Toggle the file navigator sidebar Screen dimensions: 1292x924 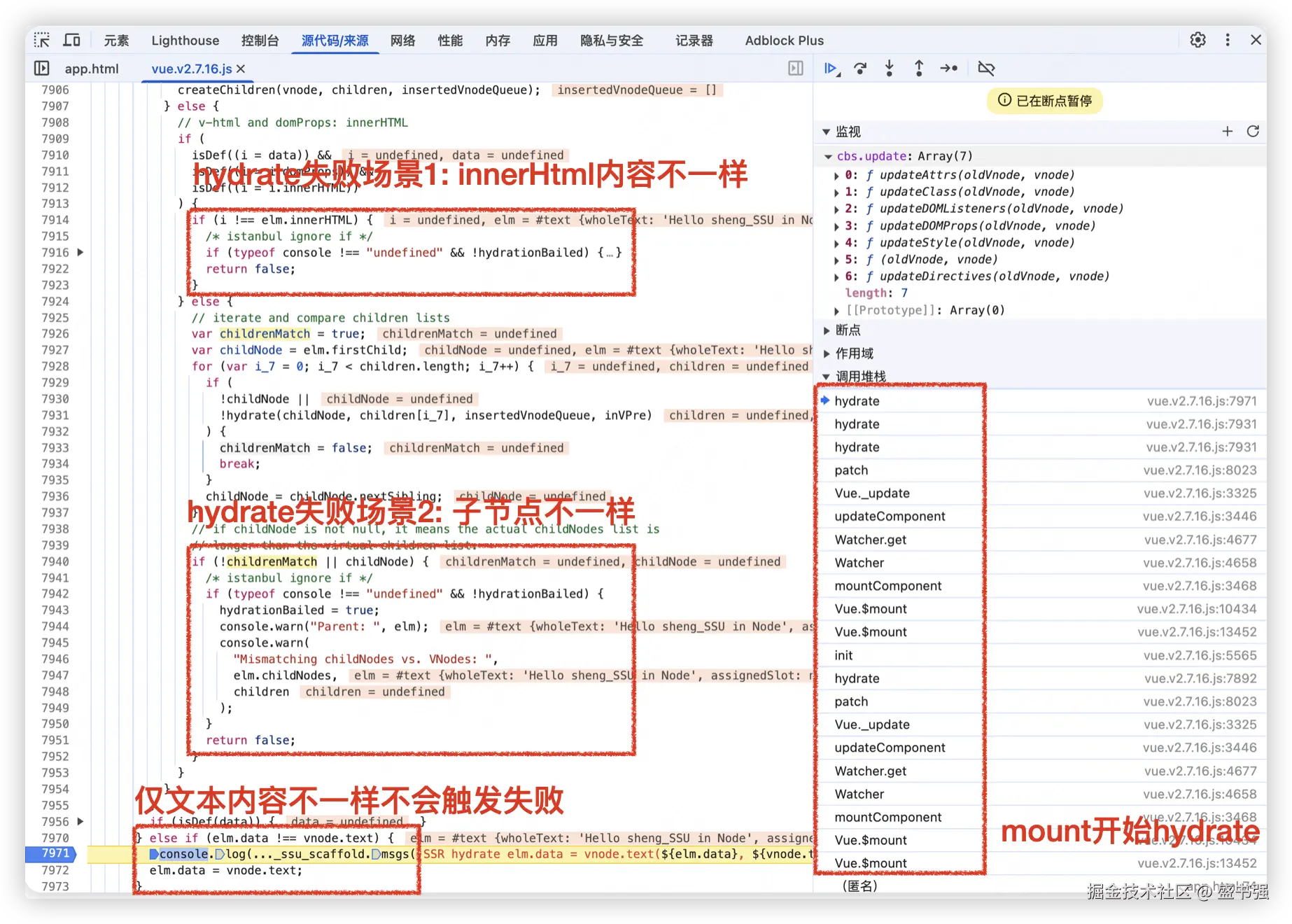pos(42,69)
